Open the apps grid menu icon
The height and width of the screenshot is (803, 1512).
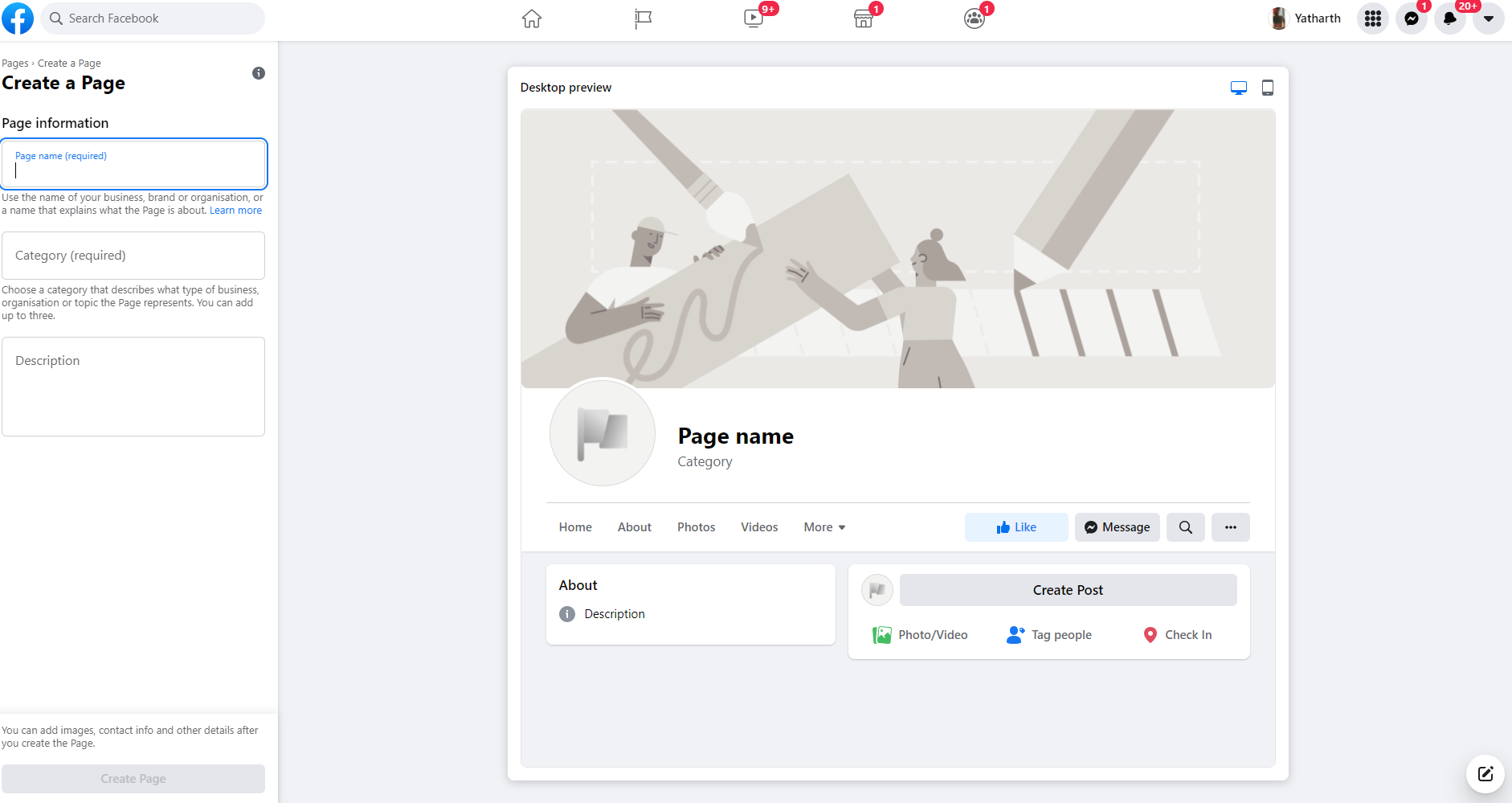(1373, 18)
